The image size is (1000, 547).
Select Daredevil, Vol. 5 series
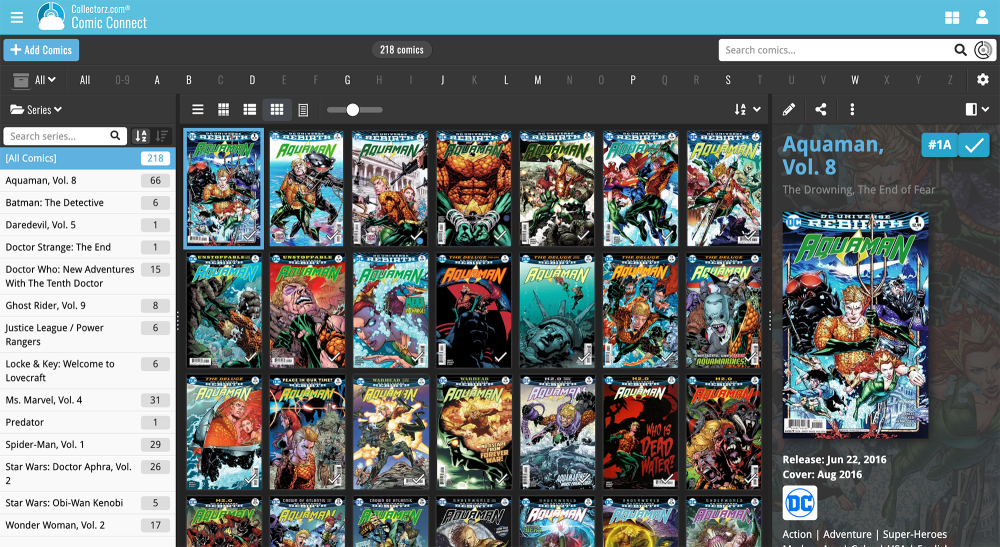coord(87,225)
